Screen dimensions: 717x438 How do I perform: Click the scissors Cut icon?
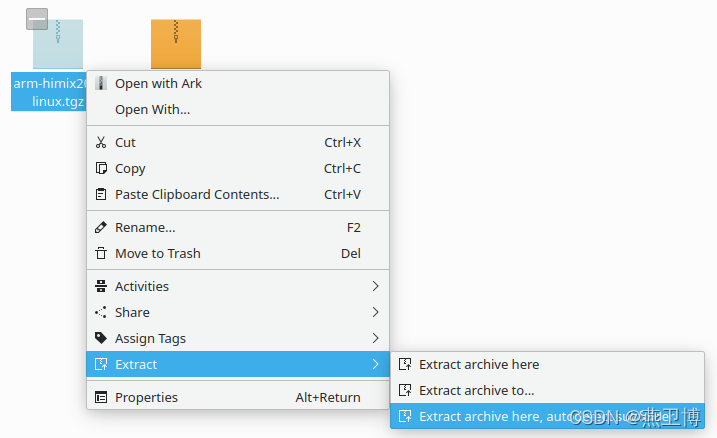coord(101,142)
